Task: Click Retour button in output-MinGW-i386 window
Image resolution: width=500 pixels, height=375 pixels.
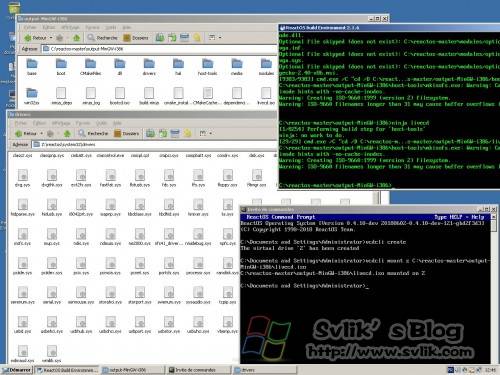Action: pos(35,38)
